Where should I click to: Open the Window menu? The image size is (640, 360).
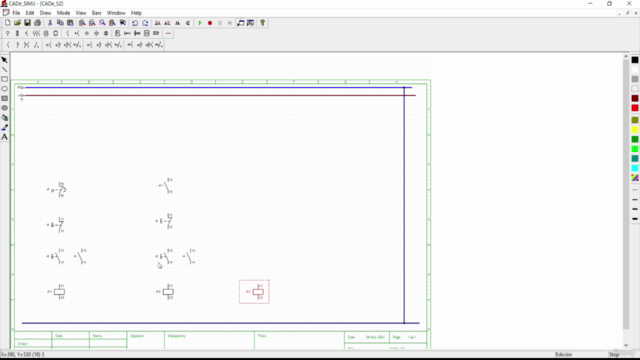pos(116,13)
